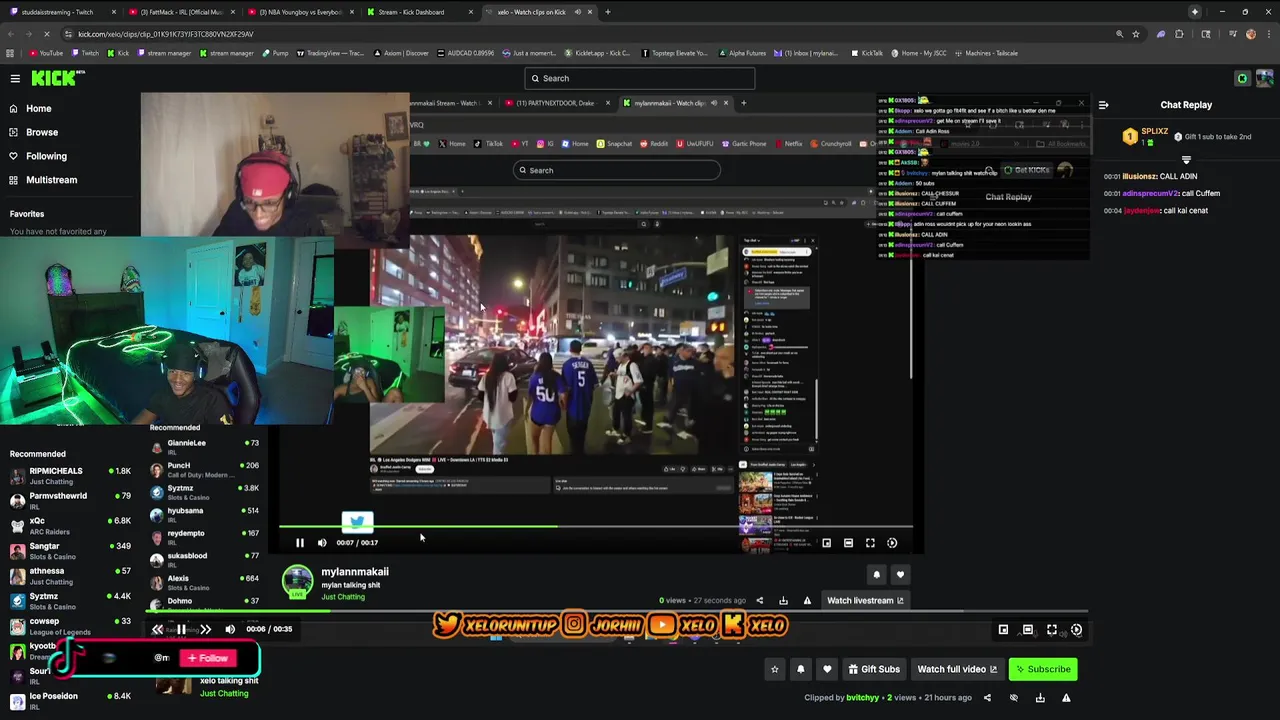Subscribe with the green Subscribe button
Viewport: 1280px width, 720px height.
(x=1043, y=669)
